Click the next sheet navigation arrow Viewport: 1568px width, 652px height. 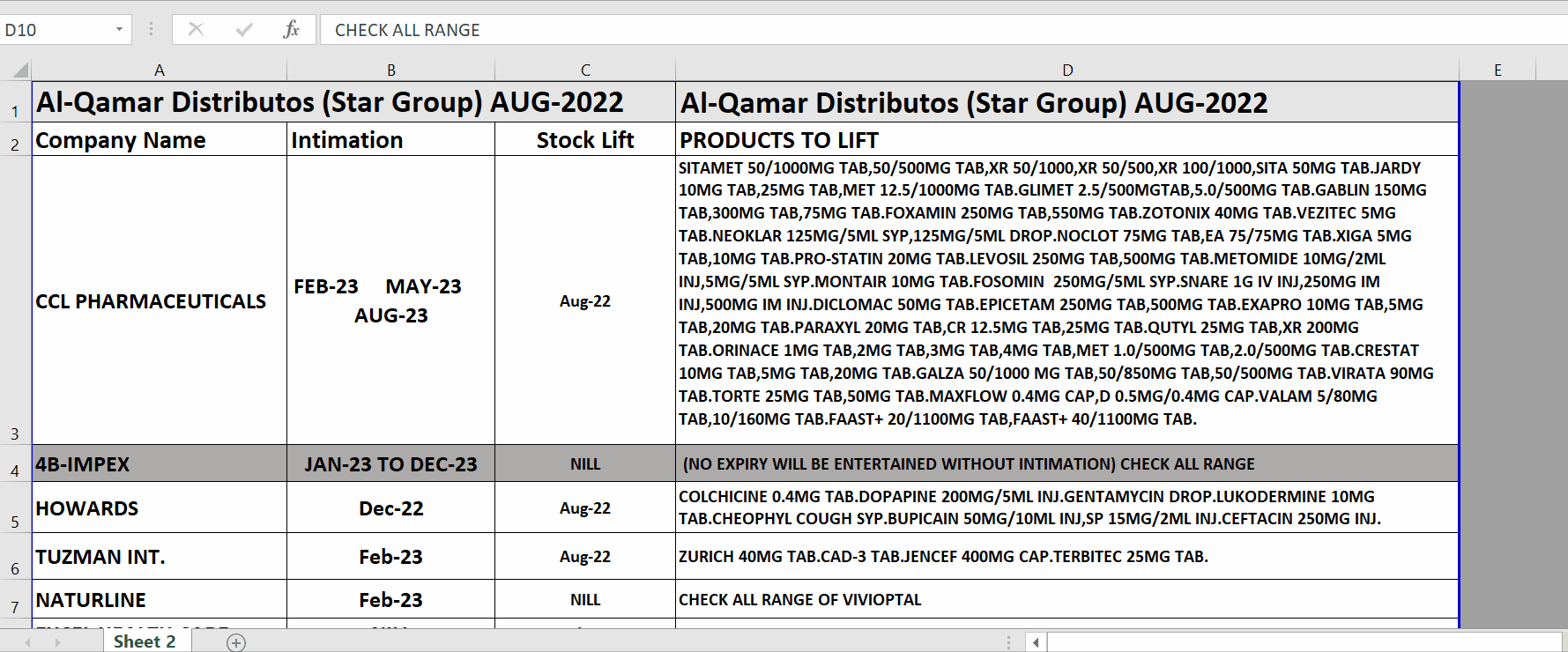(x=58, y=642)
